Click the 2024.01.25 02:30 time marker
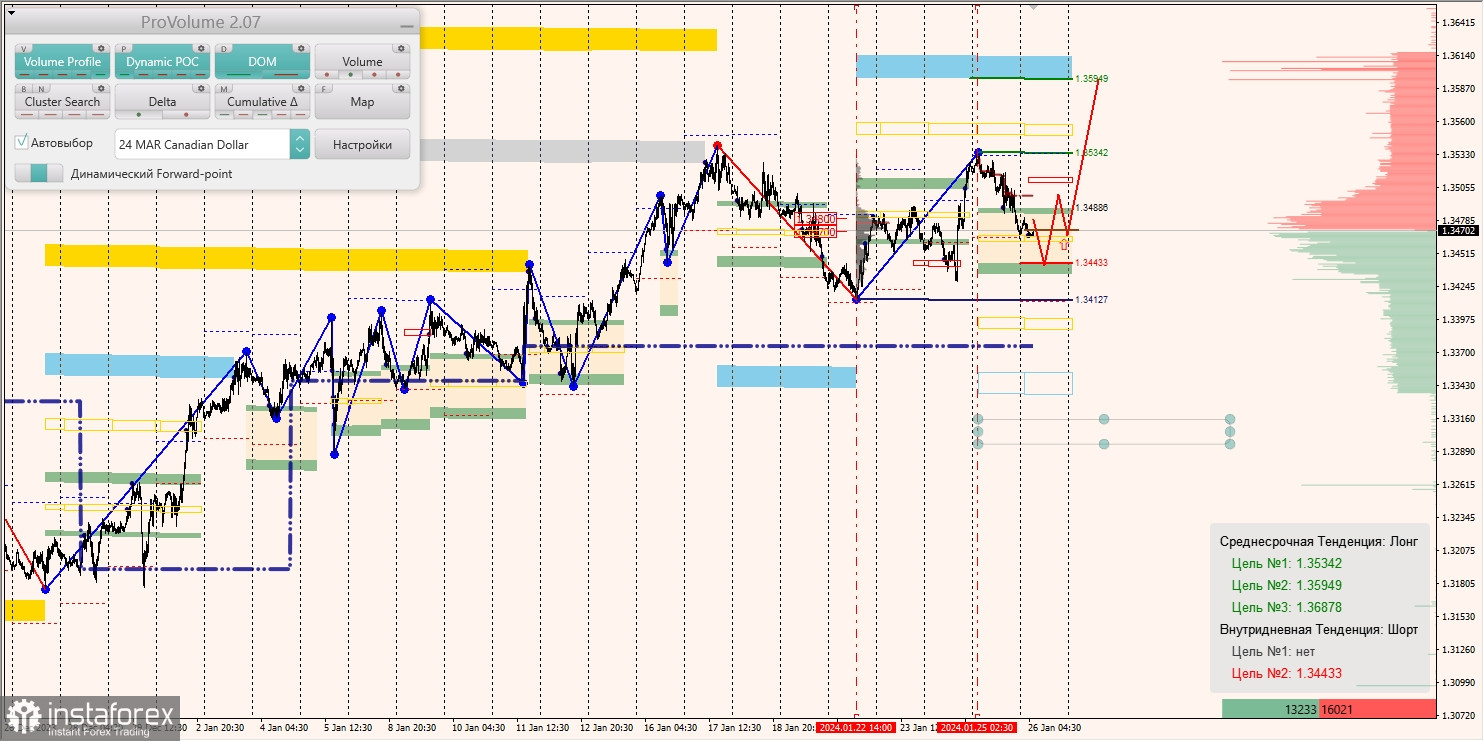This screenshot has height=741, width=1484. coord(978,728)
